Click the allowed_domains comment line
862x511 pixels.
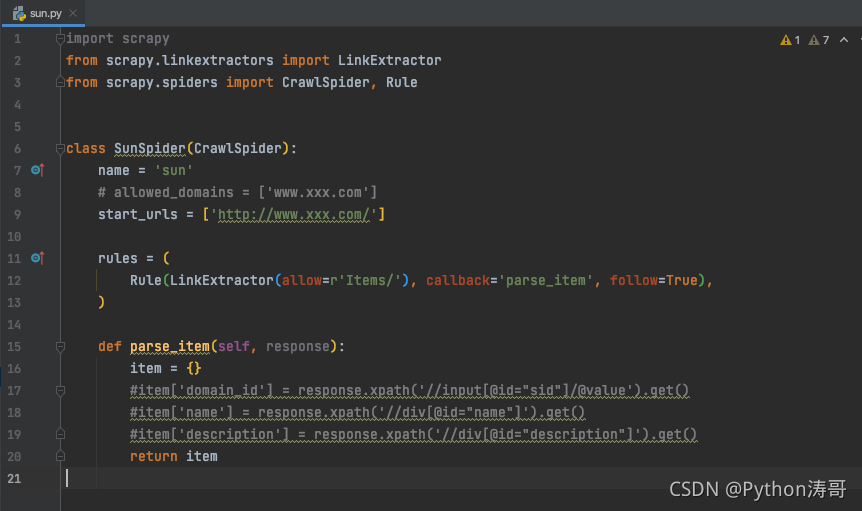pos(237,192)
